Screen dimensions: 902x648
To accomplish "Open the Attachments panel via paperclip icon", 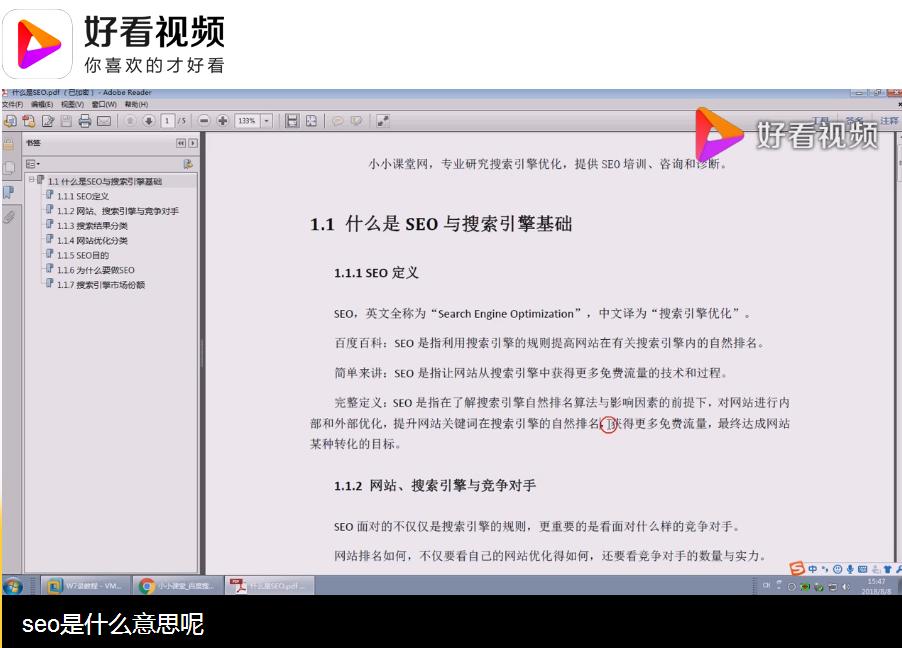I will click(x=10, y=215).
